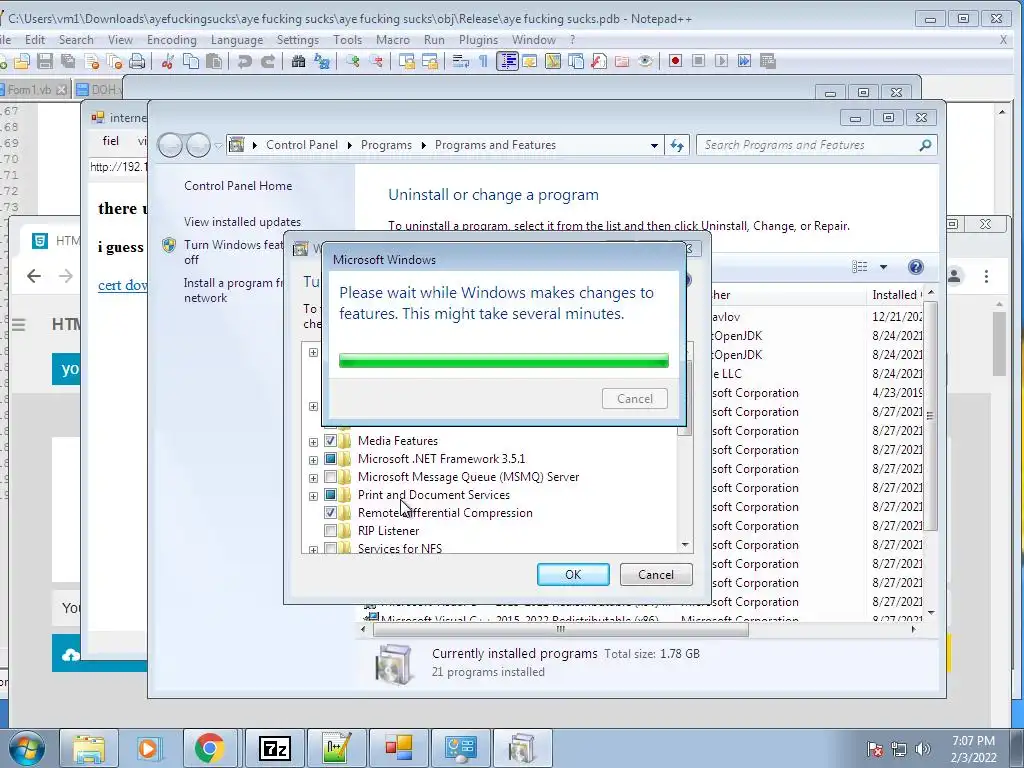Toggle Microsoft .NET Framework 3.5.1 checkbox
Image resolution: width=1024 pixels, height=768 pixels.
tap(330, 458)
